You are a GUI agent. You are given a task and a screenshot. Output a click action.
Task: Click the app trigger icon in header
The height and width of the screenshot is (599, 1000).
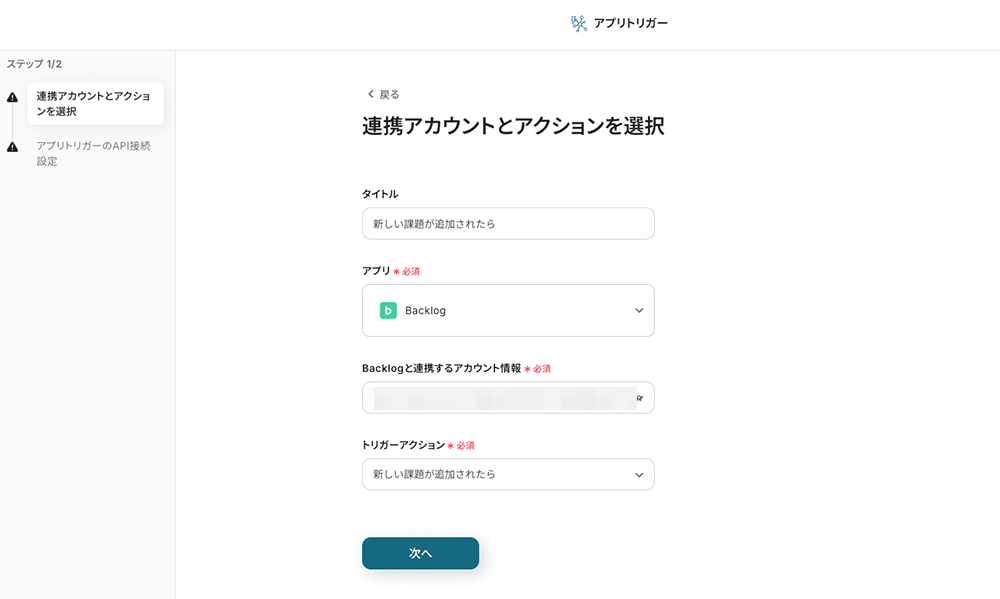point(579,23)
